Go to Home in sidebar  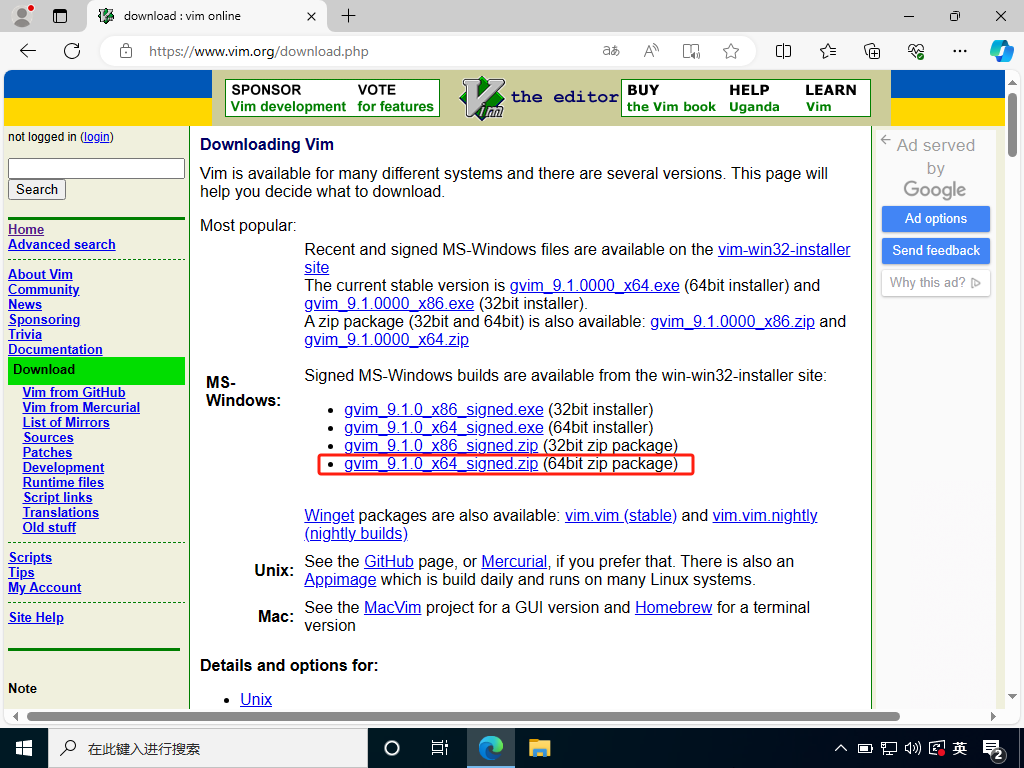(26, 229)
